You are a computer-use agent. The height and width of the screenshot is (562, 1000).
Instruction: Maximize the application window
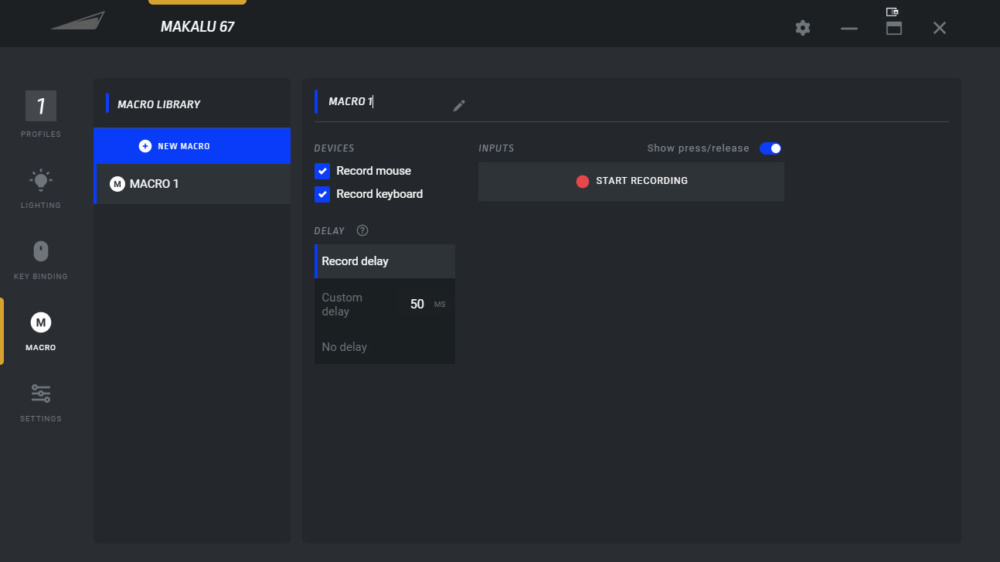pos(894,28)
